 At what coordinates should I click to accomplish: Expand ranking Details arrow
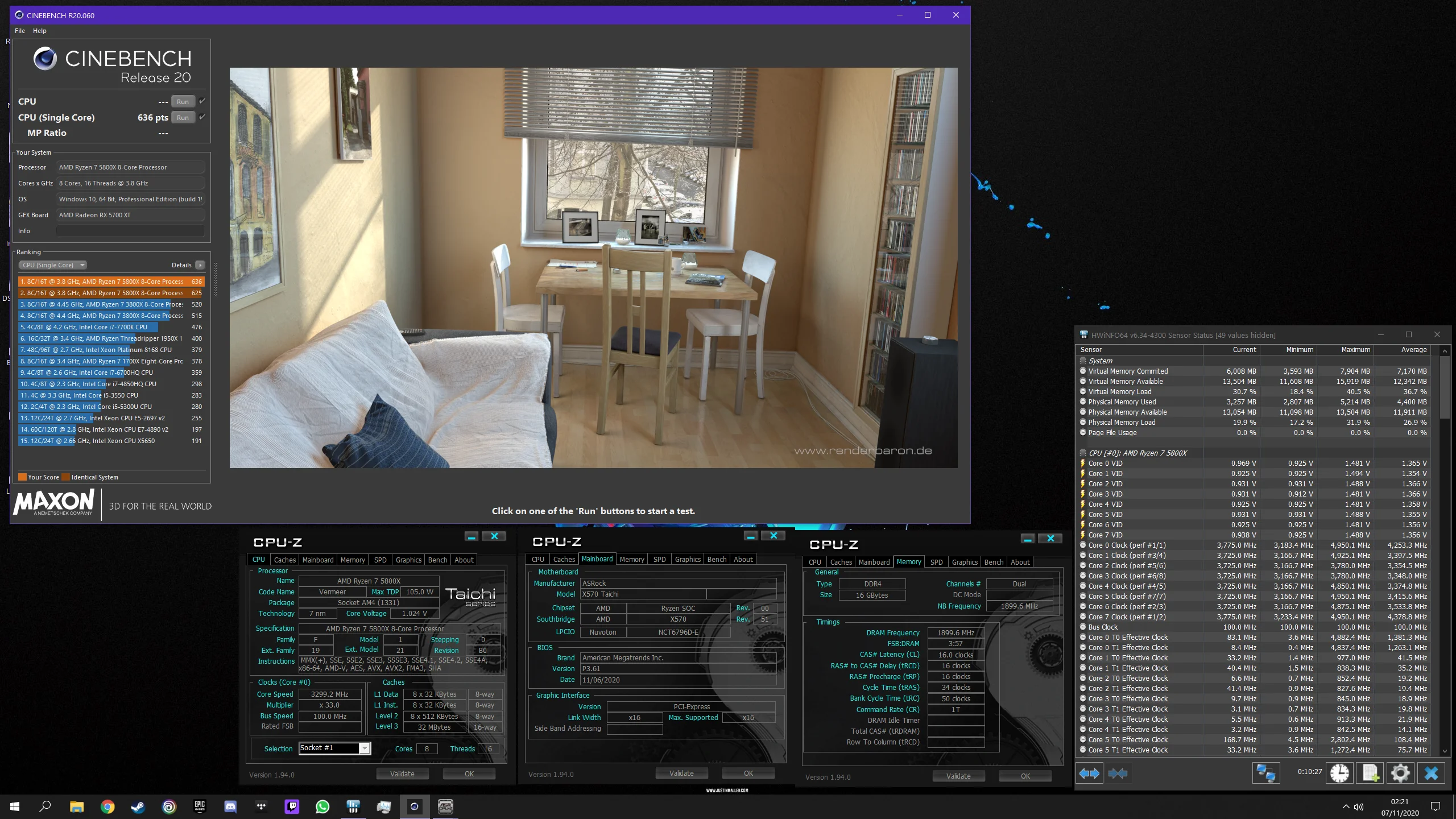click(200, 265)
